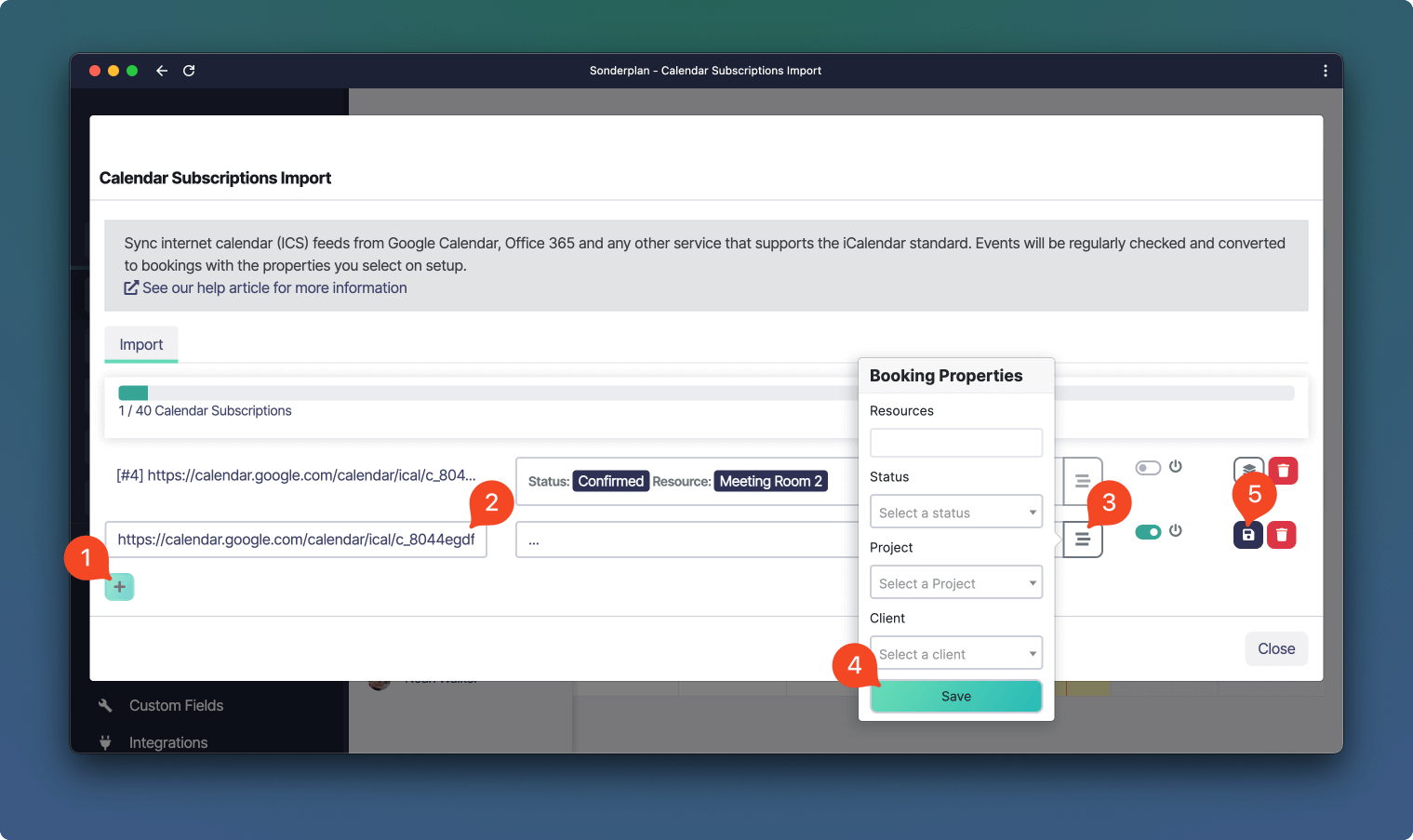
Task: Click the power icon on the [#4] row
Action: point(1176,466)
